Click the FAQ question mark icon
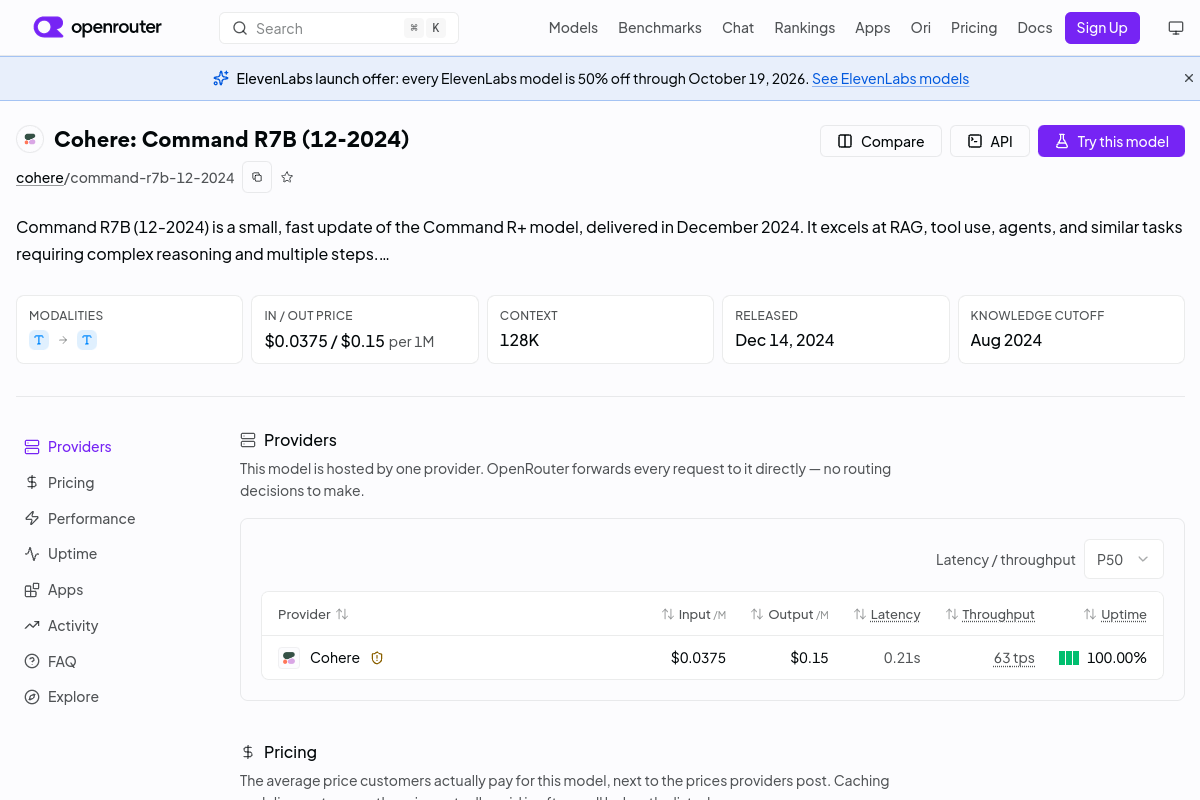The image size is (1200, 800). (32, 661)
